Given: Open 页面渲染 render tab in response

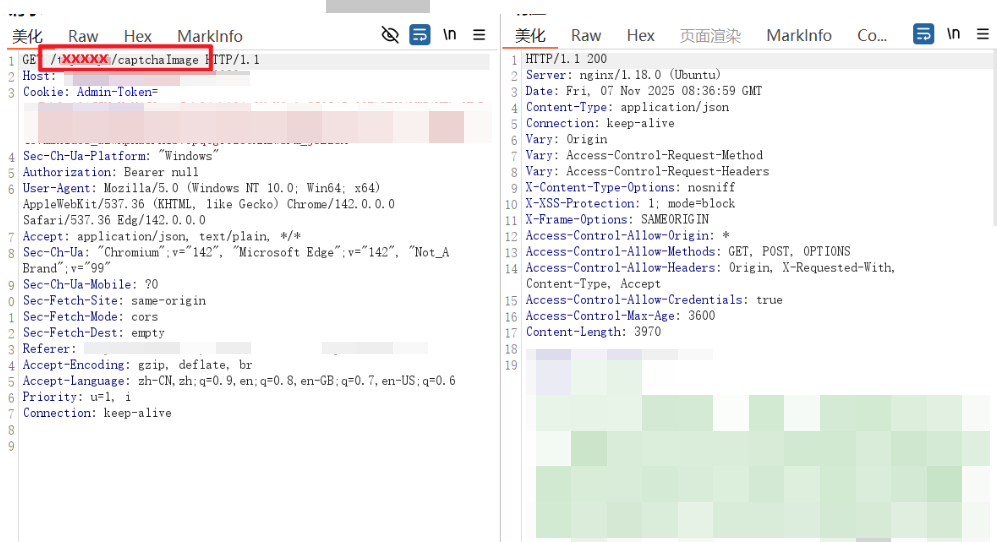Looking at the screenshot, I should [710, 36].
